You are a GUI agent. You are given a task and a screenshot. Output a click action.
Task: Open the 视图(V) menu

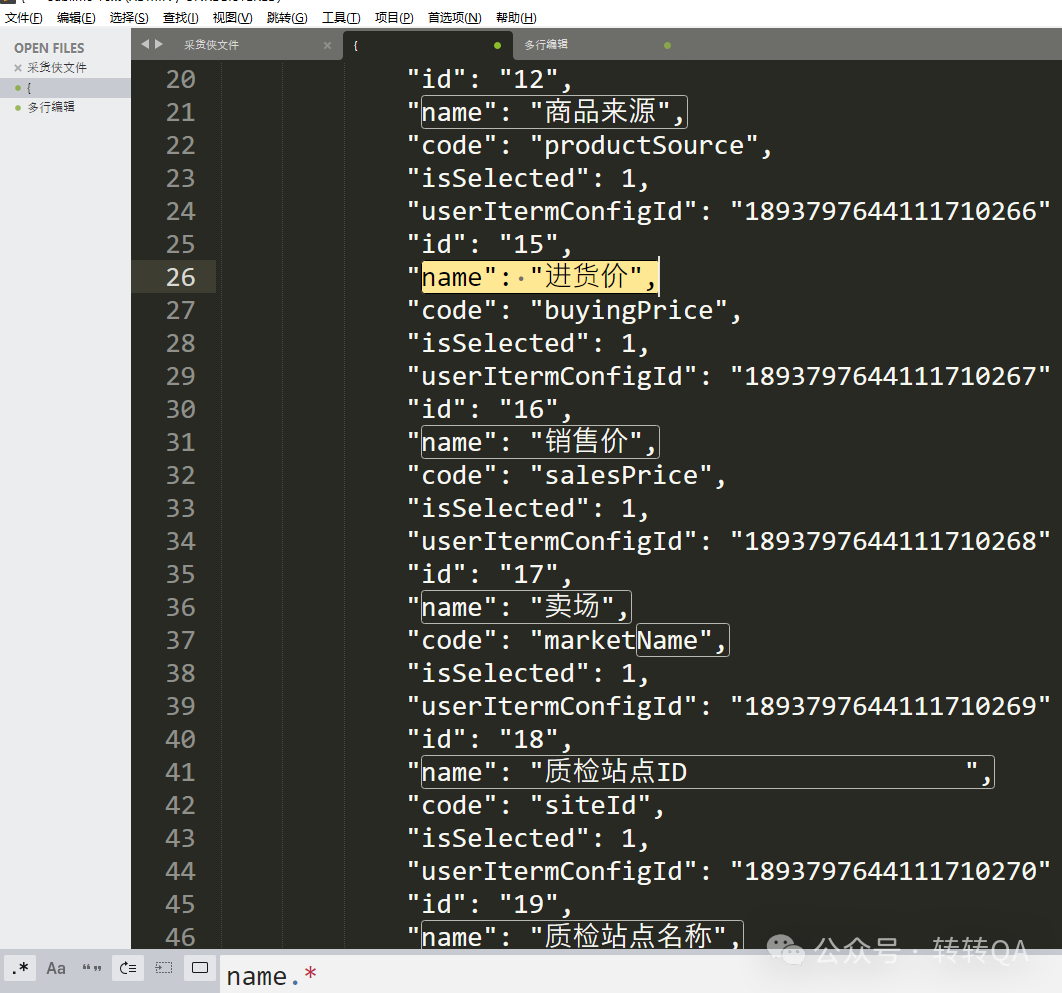232,18
